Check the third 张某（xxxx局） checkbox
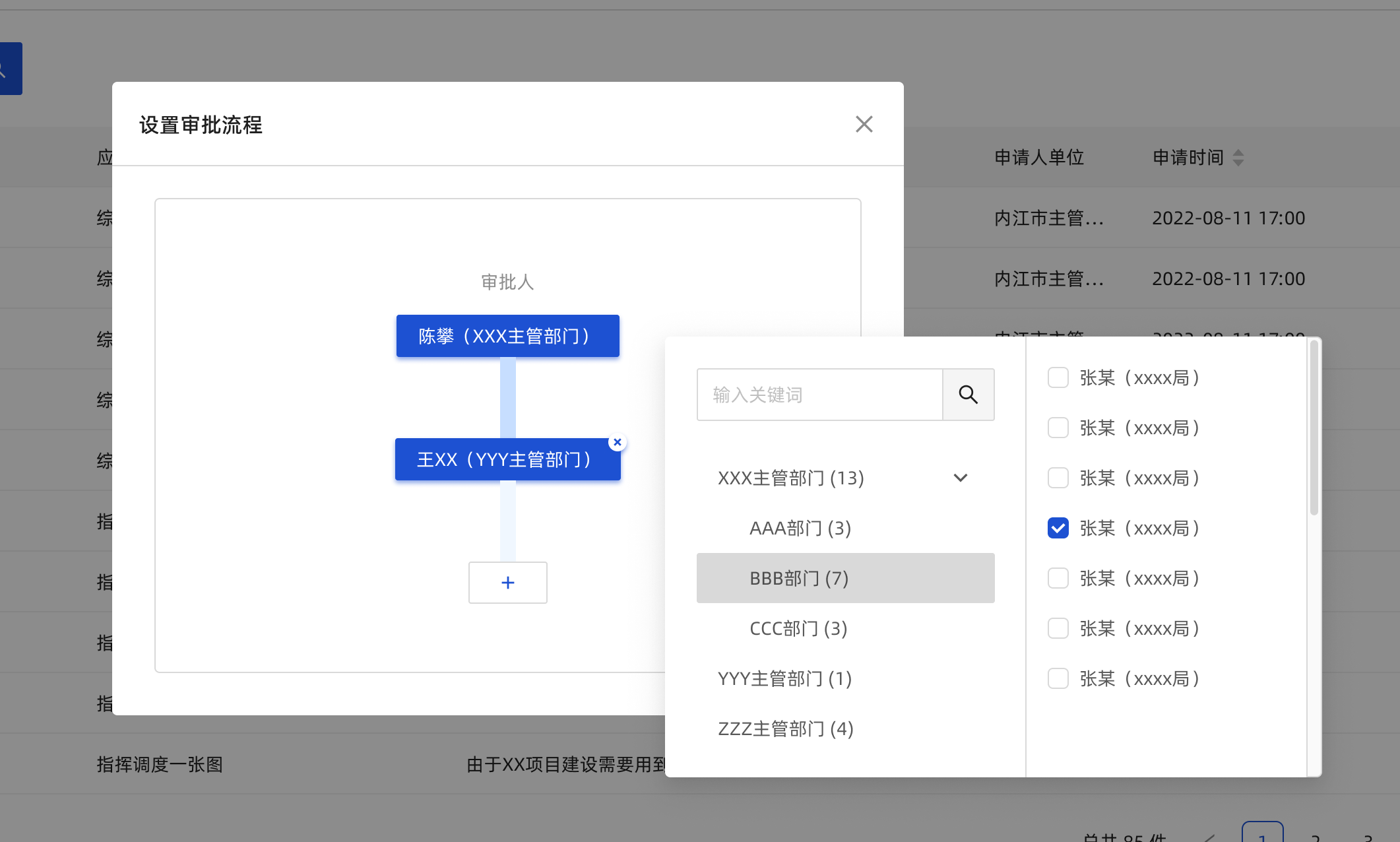The image size is (1400, 842). [1058, 478]
